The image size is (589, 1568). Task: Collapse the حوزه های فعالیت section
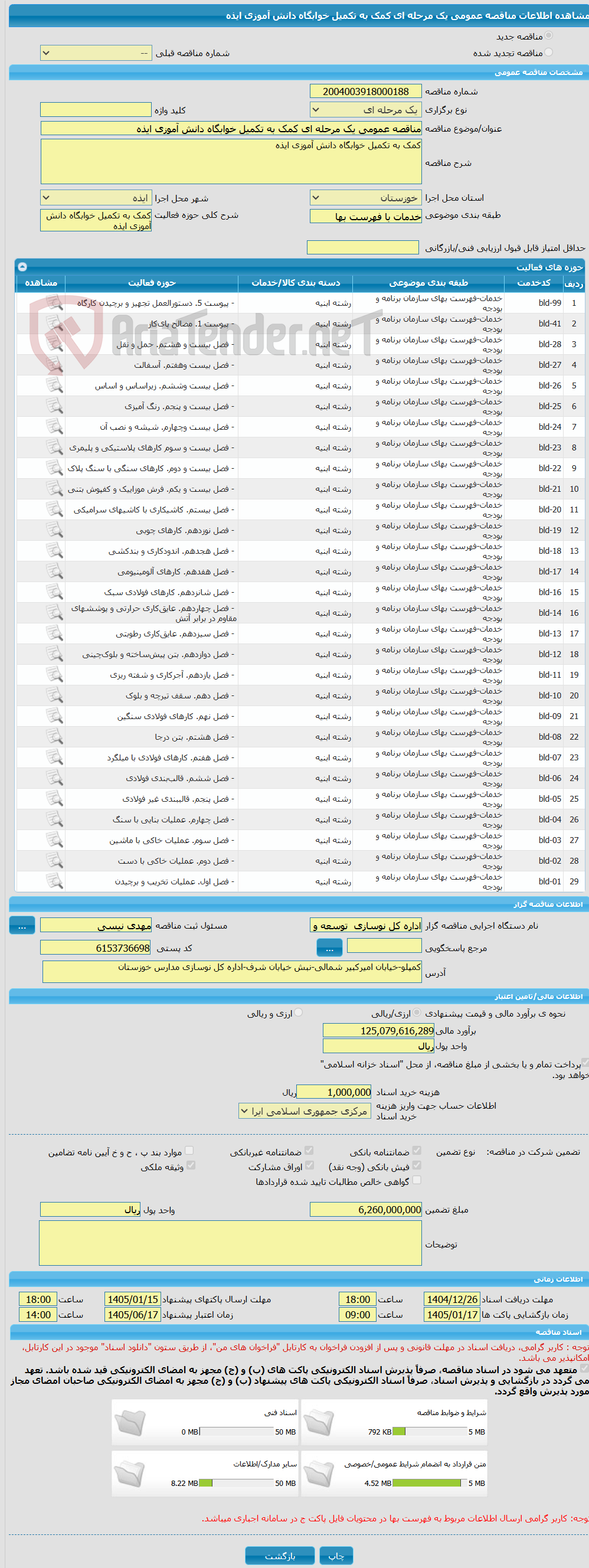click(x=22, y=267)
